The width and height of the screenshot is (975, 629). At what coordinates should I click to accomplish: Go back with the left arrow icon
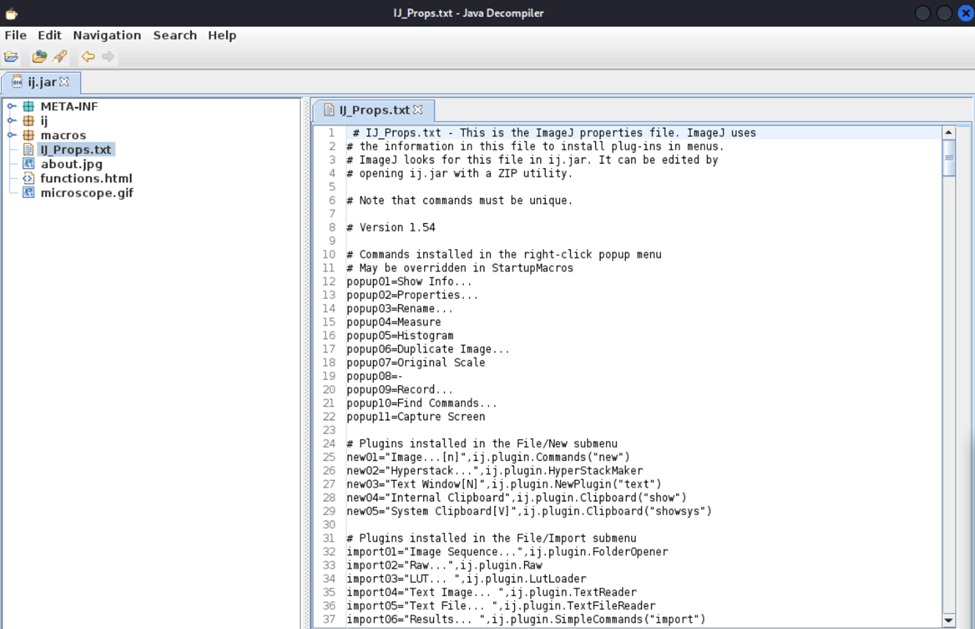(88, 57)
